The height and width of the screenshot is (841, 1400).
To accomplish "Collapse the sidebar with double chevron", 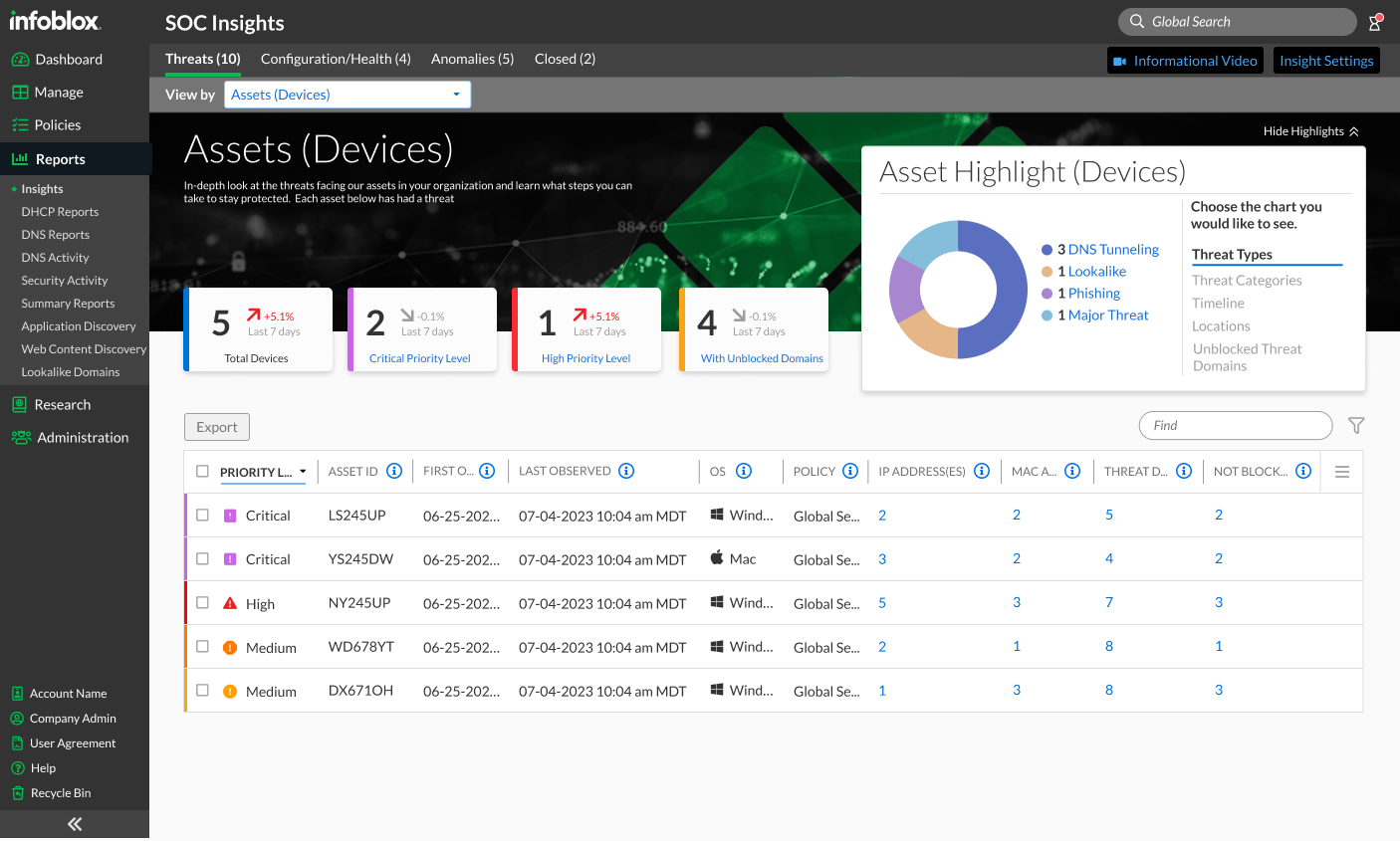I will [75, 824].
